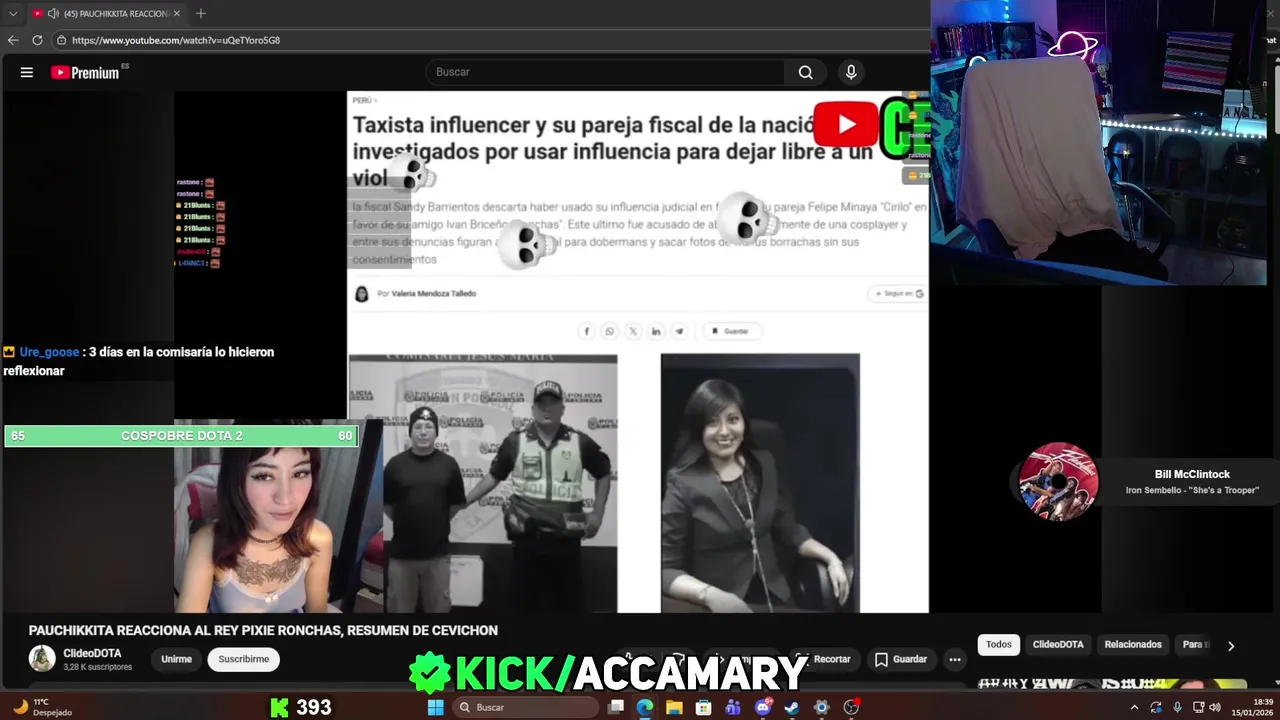1280x720 pixels.
Task: Click the Bill McClintock album art circle
Action: point(1058,482)
